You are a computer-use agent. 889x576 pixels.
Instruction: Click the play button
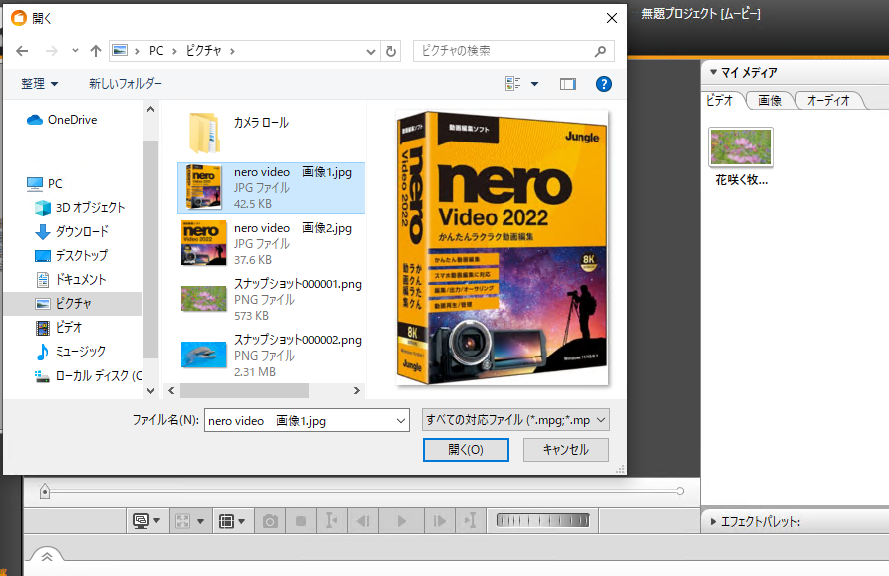coord(401,521)
